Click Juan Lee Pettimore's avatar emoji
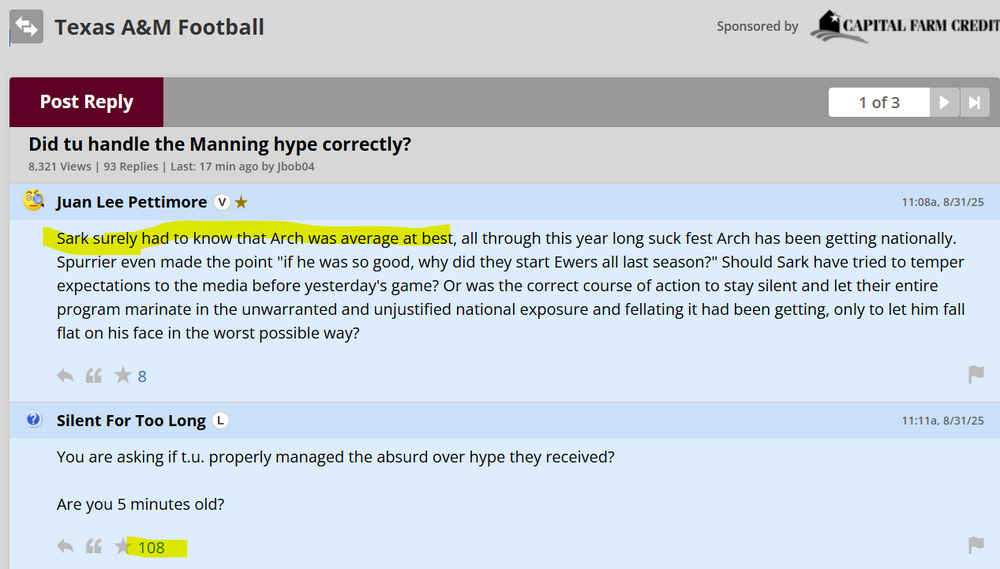The height and width of the screenshot is (569, 1000). (34, 201)
